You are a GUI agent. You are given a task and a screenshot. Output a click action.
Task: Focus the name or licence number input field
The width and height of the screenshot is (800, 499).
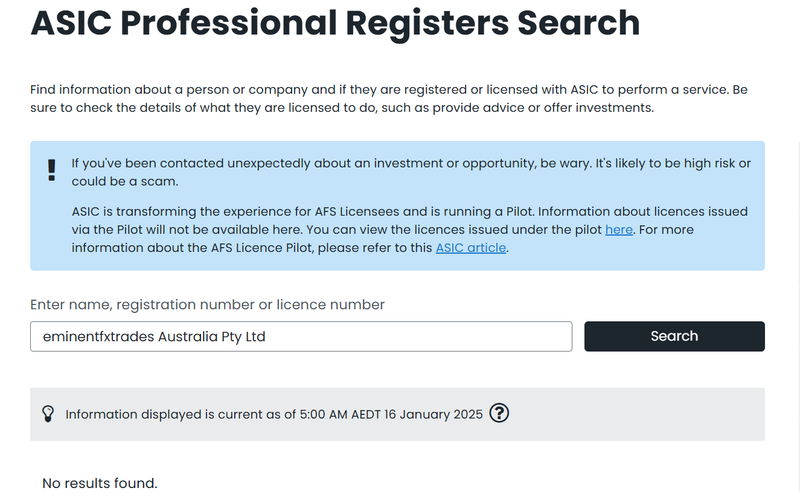tap(301, 336)
